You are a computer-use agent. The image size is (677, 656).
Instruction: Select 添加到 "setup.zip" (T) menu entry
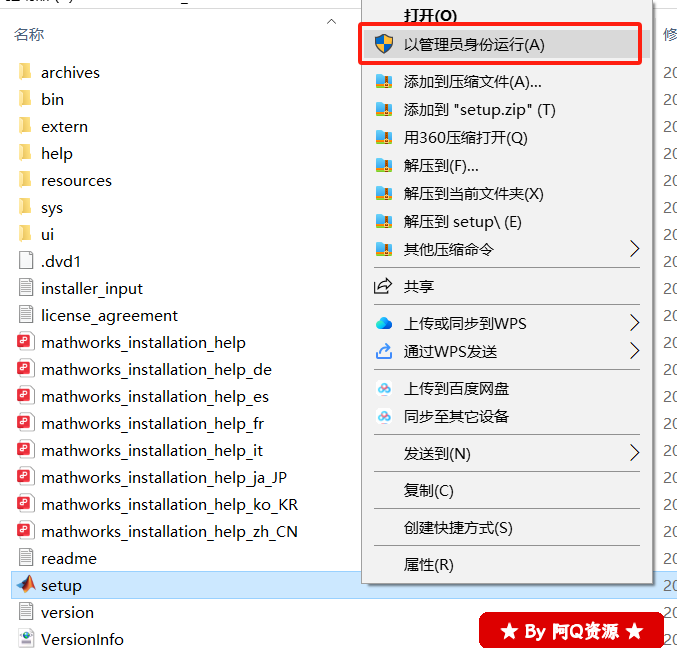pyautogui.click(x=479, y=109)
